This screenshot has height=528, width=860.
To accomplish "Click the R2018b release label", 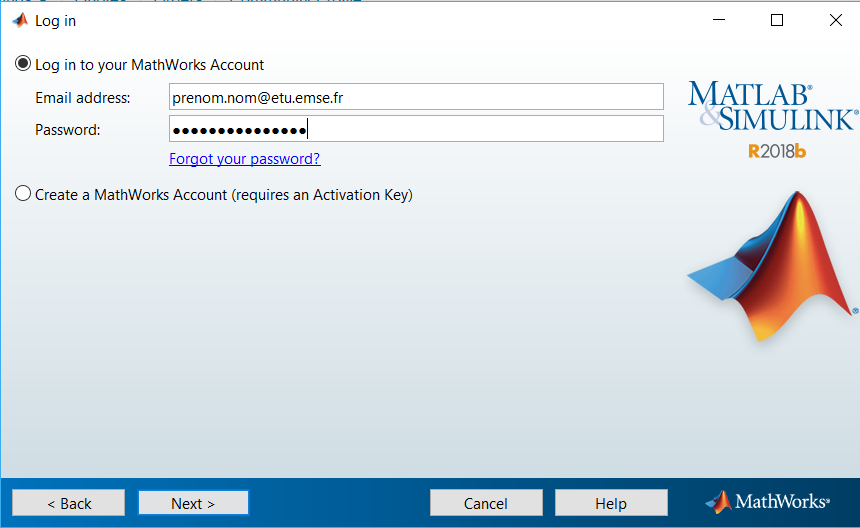I will (776, 151).
